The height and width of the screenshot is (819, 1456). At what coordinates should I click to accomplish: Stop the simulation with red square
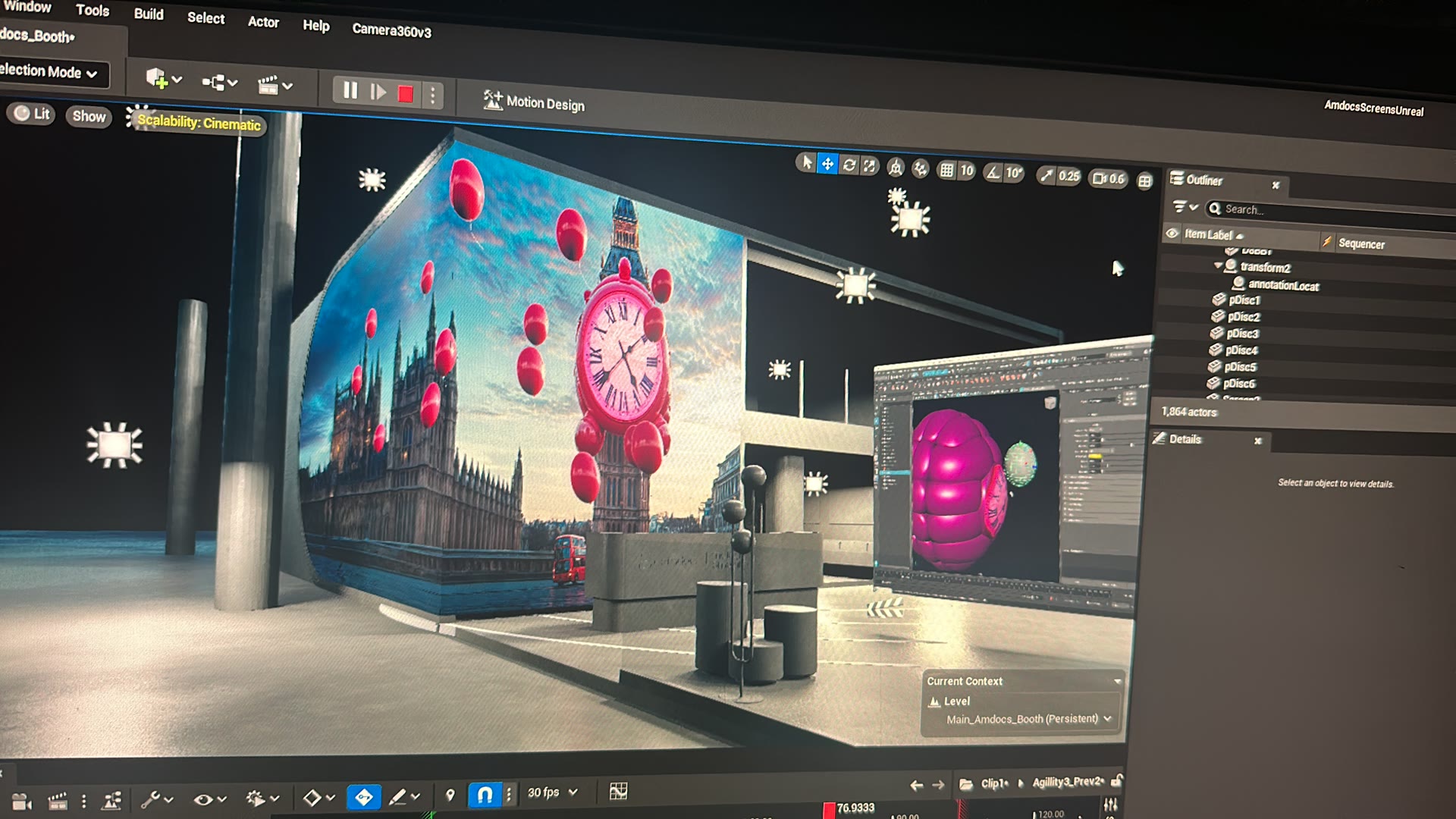coord(406,94)
